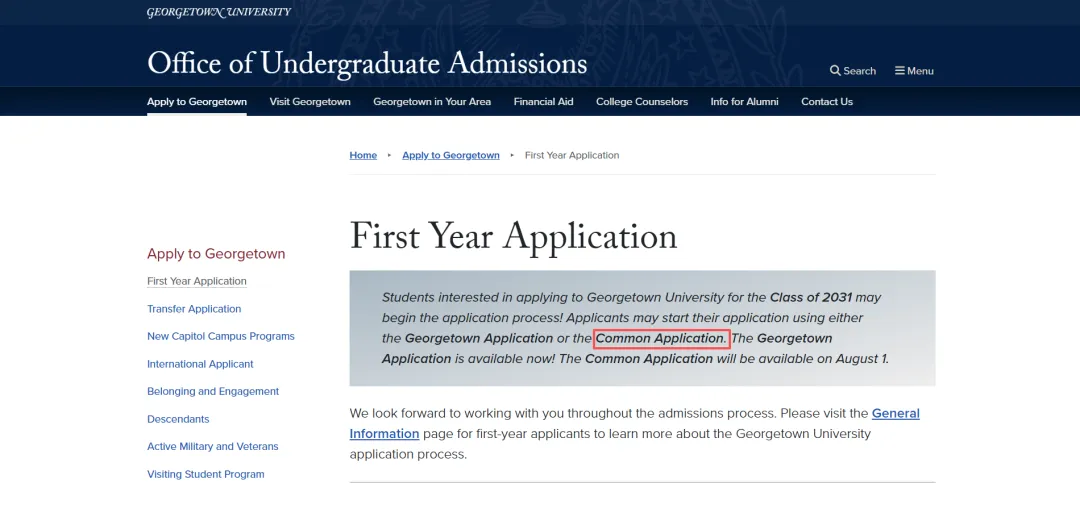
Task: Select College Counselors in navigation bar
Action: [642, 101]
